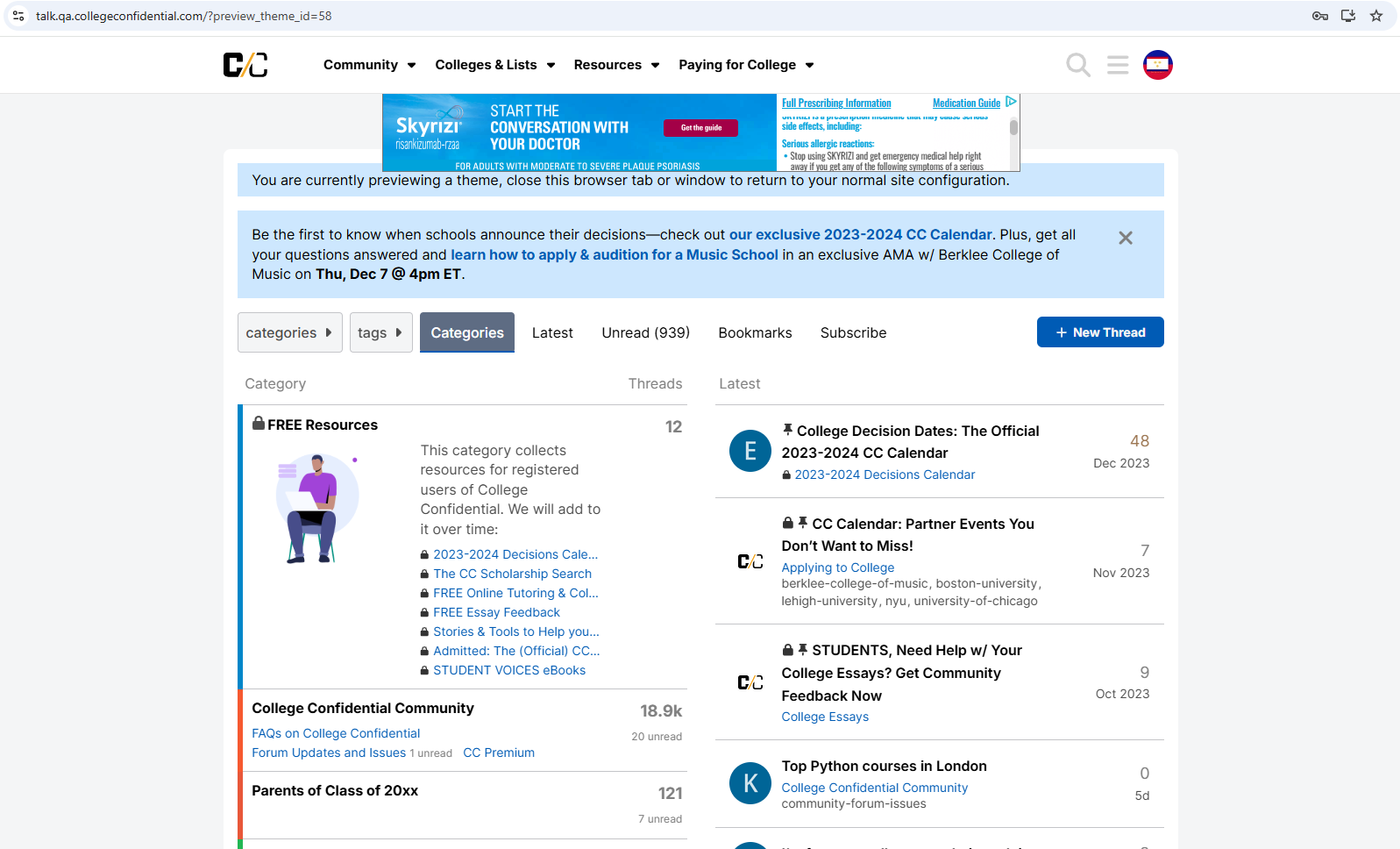Image resolution: width=1400 pixels, height=849 pixels.
Task: Open the user profile avatar
Action: tap(1158, 65)
